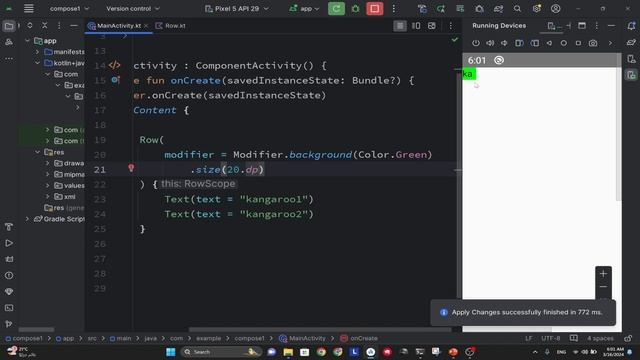The height and width of the screenshot is (360, 640).
Task: Open the Build hammer tool window
Action: 9,227
